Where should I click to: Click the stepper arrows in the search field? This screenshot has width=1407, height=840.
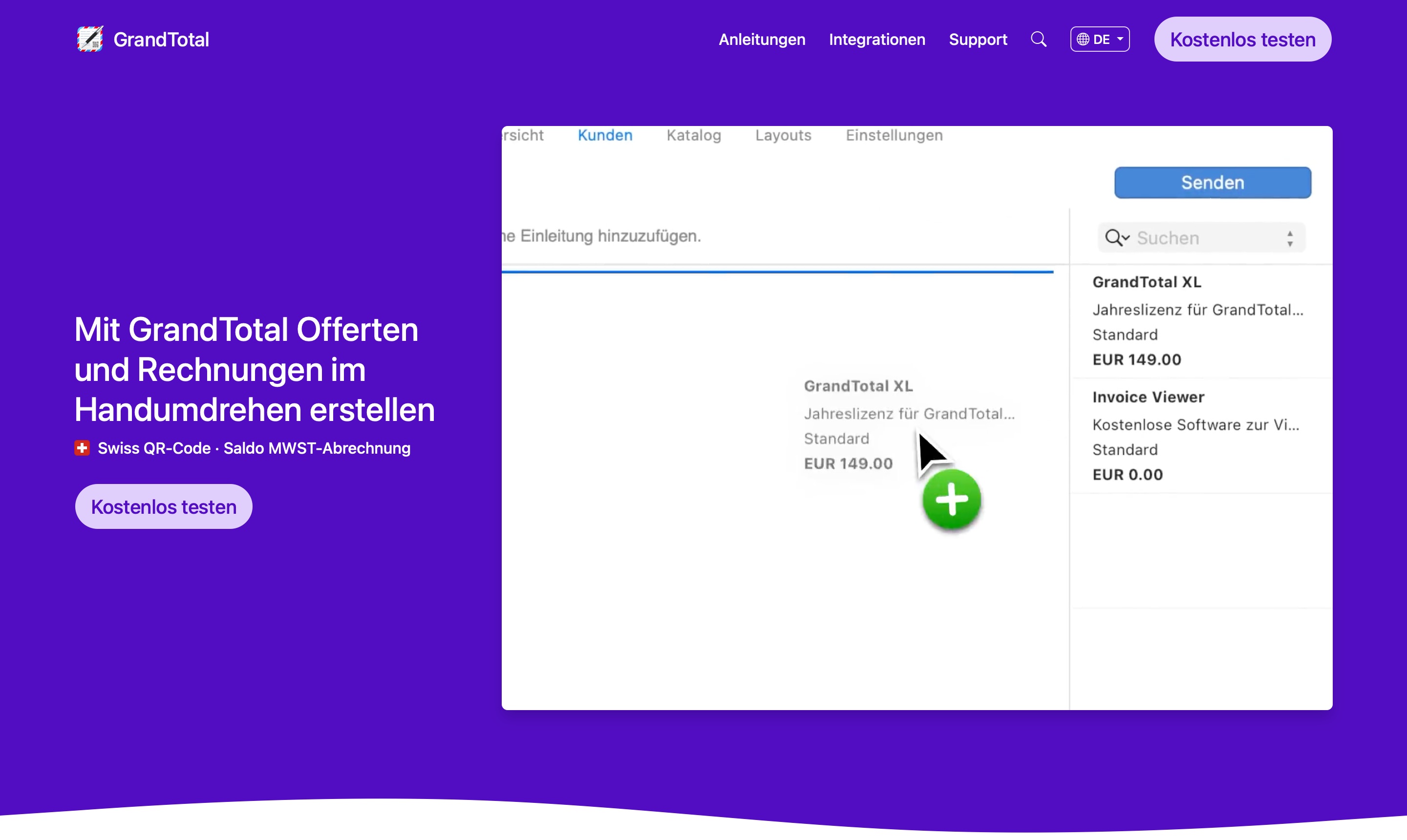pos(1290,238)
